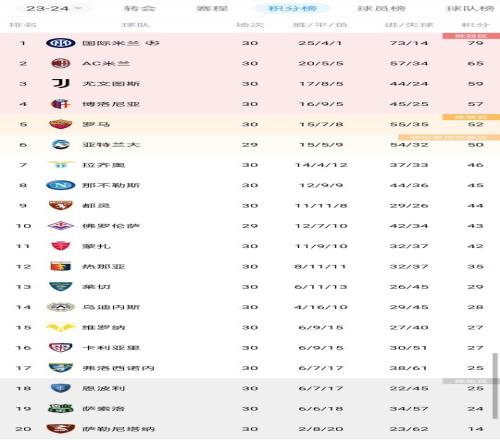Click the 罗马 club logo

pyautogui.click(x=60, y=124)
